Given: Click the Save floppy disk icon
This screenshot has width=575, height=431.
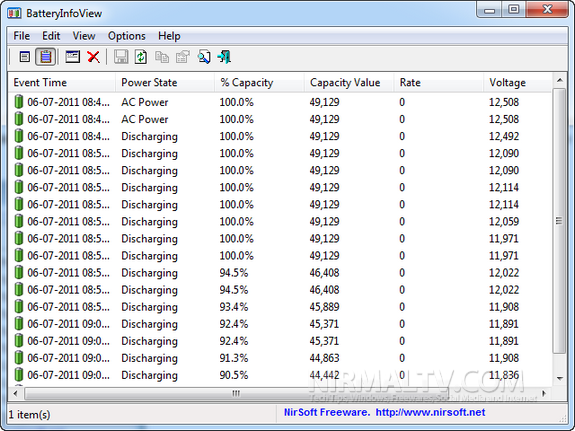Looking at the screenshot, I should click(x=121, y=57).
